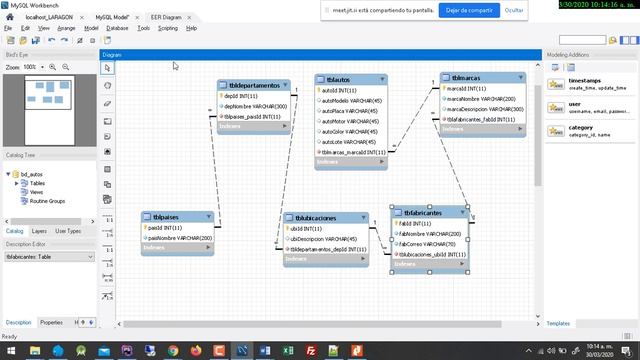This screenshot has width=640, height=360.
Task: Zoom in on the Bird's Eye panel
Action: [53, 67]
